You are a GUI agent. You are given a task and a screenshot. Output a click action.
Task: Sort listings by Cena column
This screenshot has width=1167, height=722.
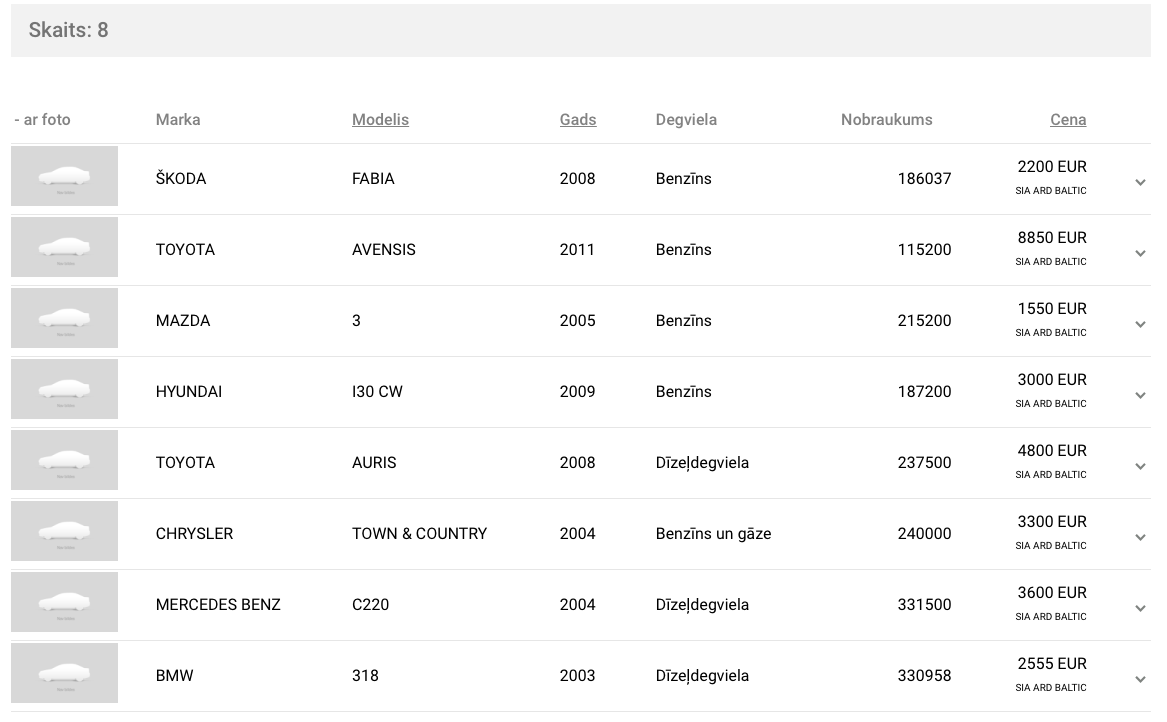1068,120
